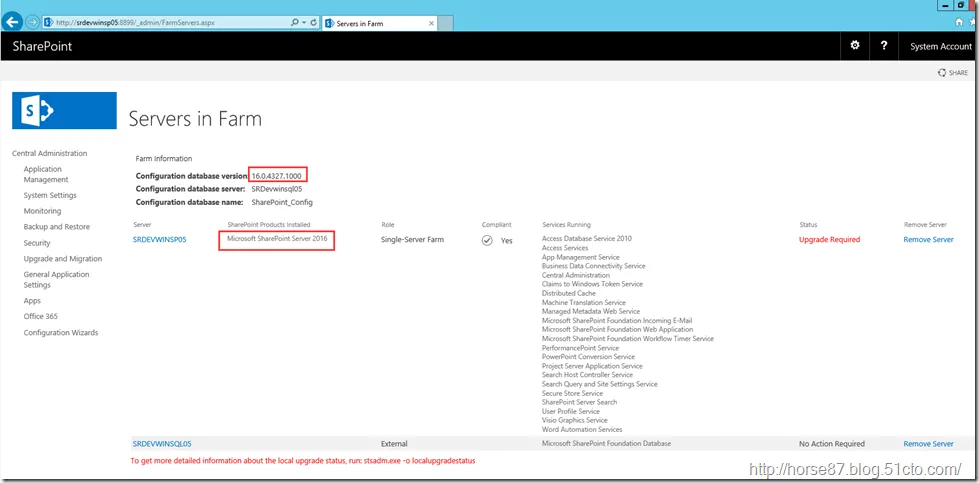Open Apps navigation link
The height and width of the screenshot is (483, 979).
(x=32, y=301)
